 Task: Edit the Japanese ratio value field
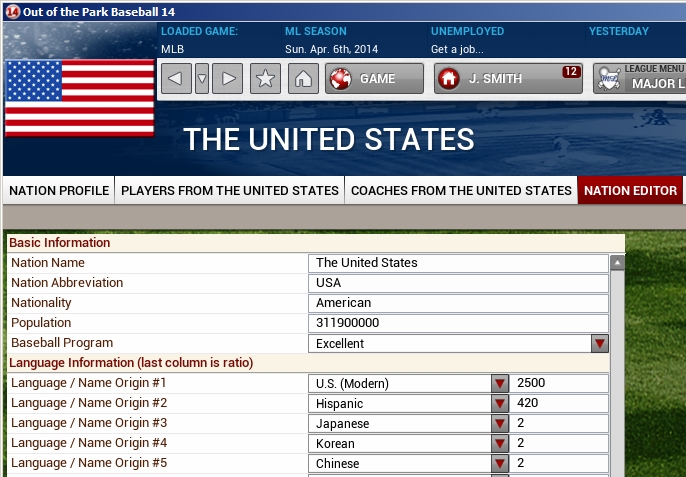(559, 423)
